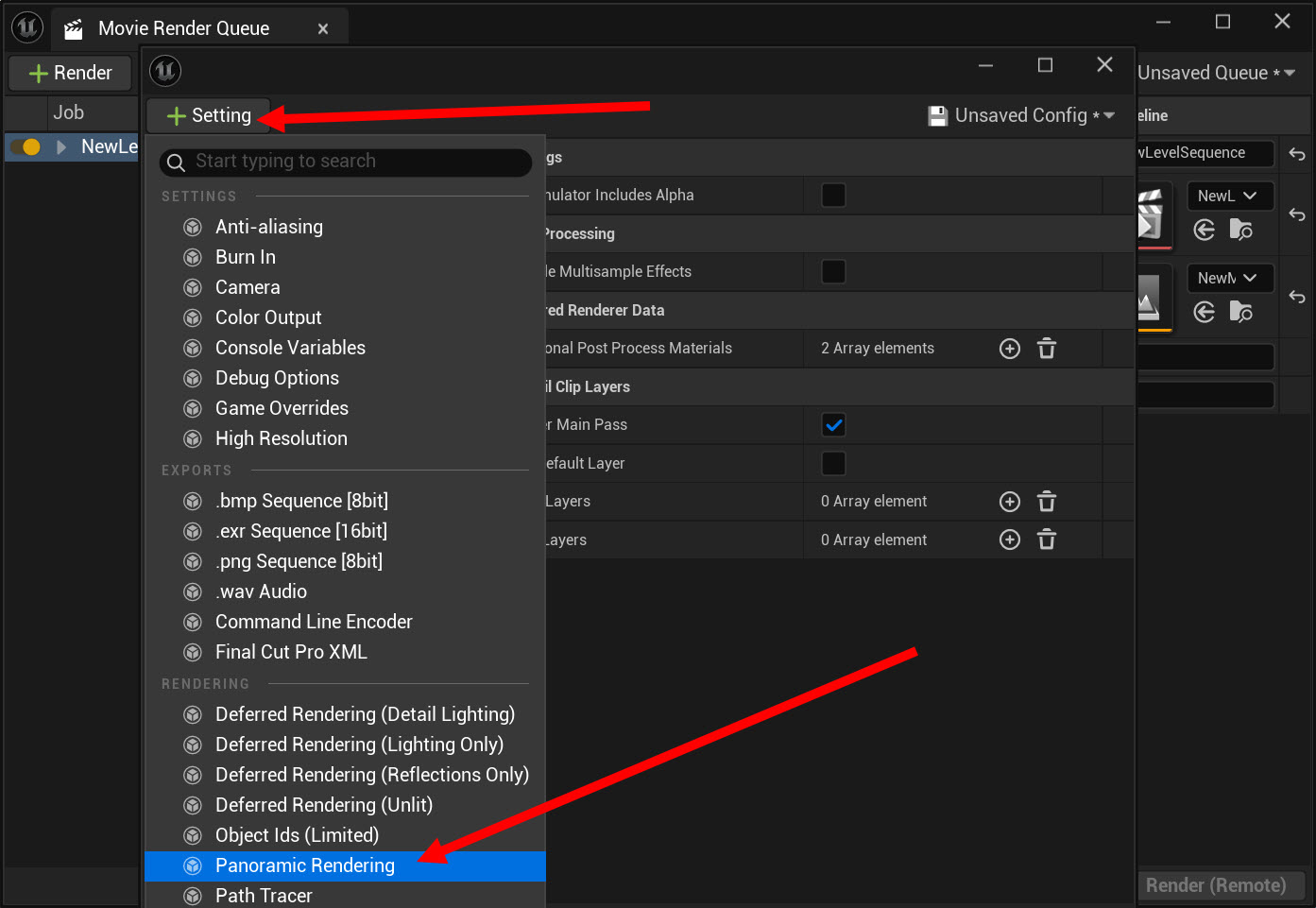Choose Deferred Rendering (Detail Lighting)
This screenshot has width=1316, height=908.
coord(345,714)
